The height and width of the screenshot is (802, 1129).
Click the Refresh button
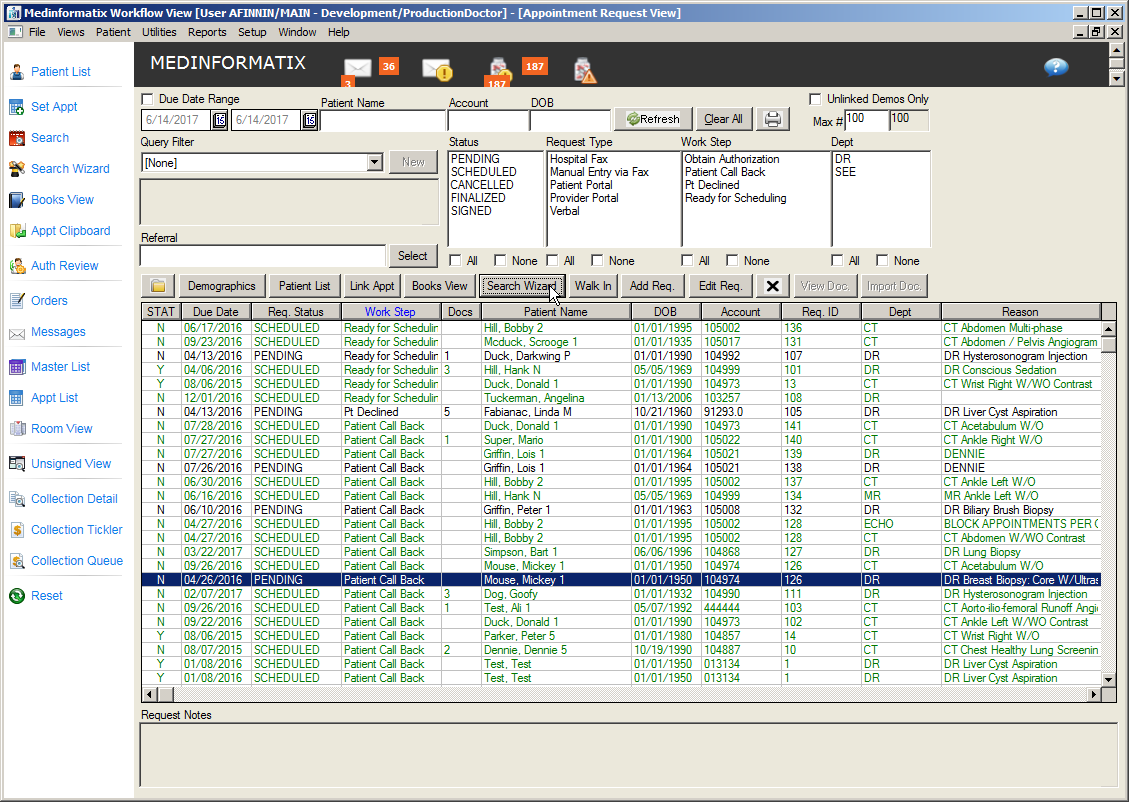point(652,118)
